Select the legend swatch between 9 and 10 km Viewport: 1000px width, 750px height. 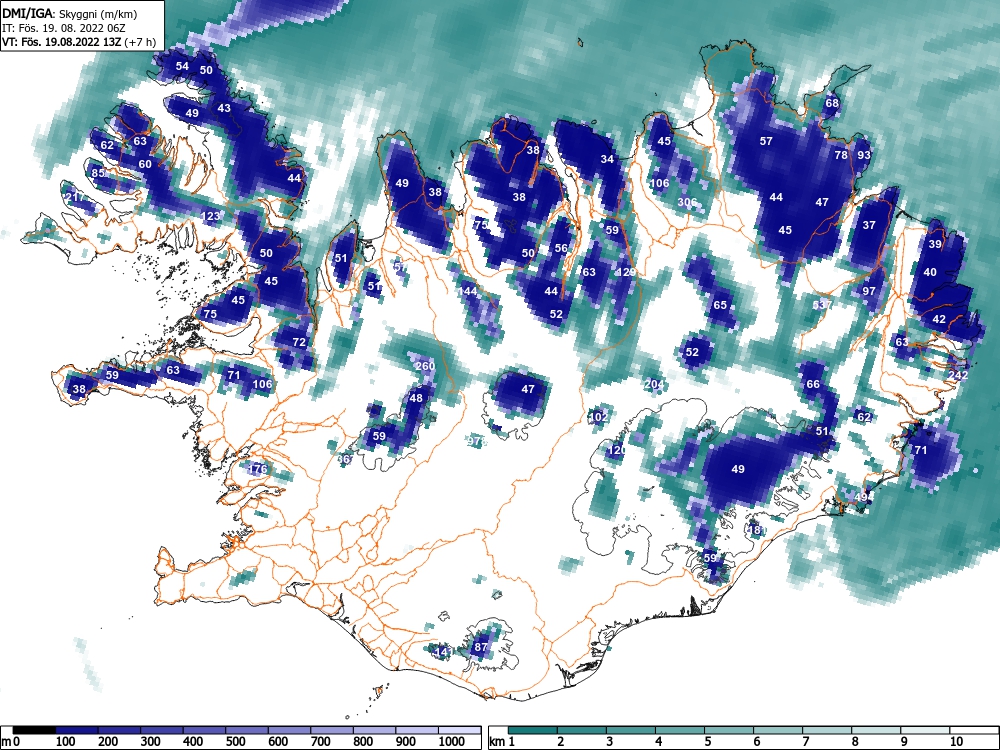coord(925,730)
